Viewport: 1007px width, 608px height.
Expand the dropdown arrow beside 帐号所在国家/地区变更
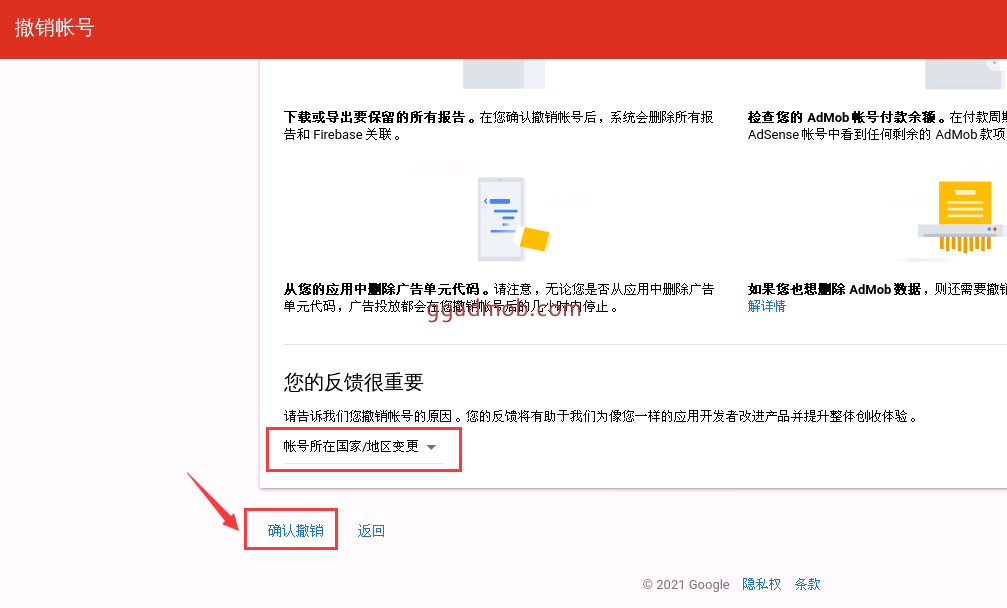click(431, 448)
